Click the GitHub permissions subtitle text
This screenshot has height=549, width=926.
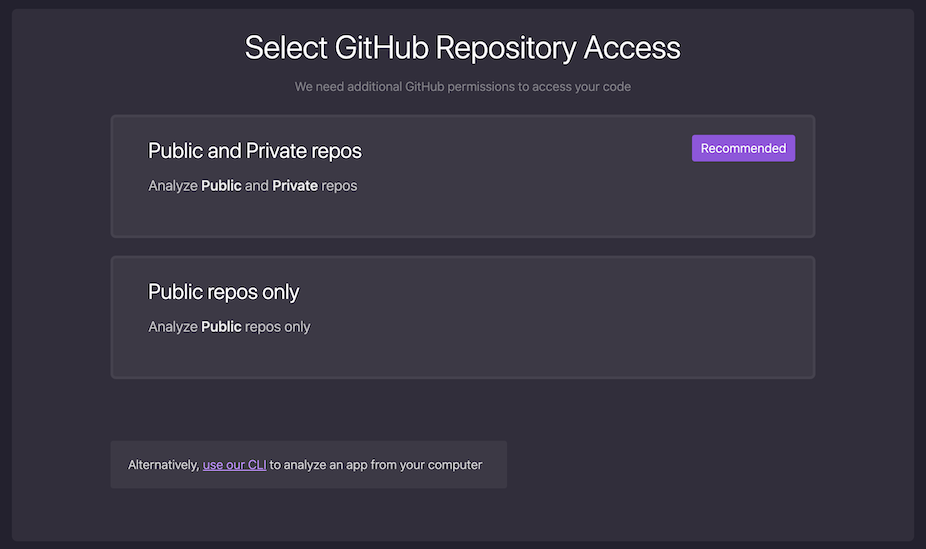point(462,87)
